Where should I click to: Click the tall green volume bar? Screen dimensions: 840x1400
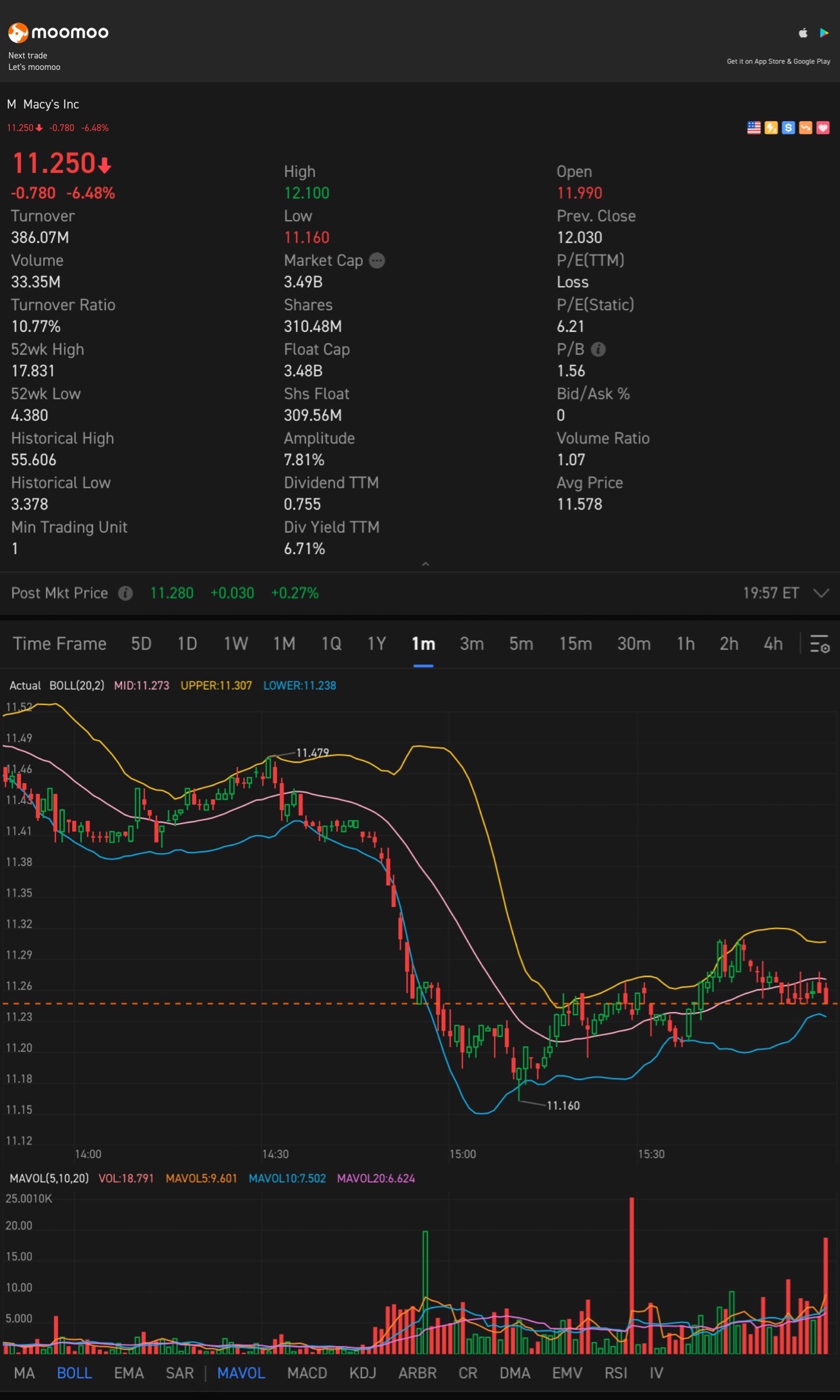point(425,1293)
